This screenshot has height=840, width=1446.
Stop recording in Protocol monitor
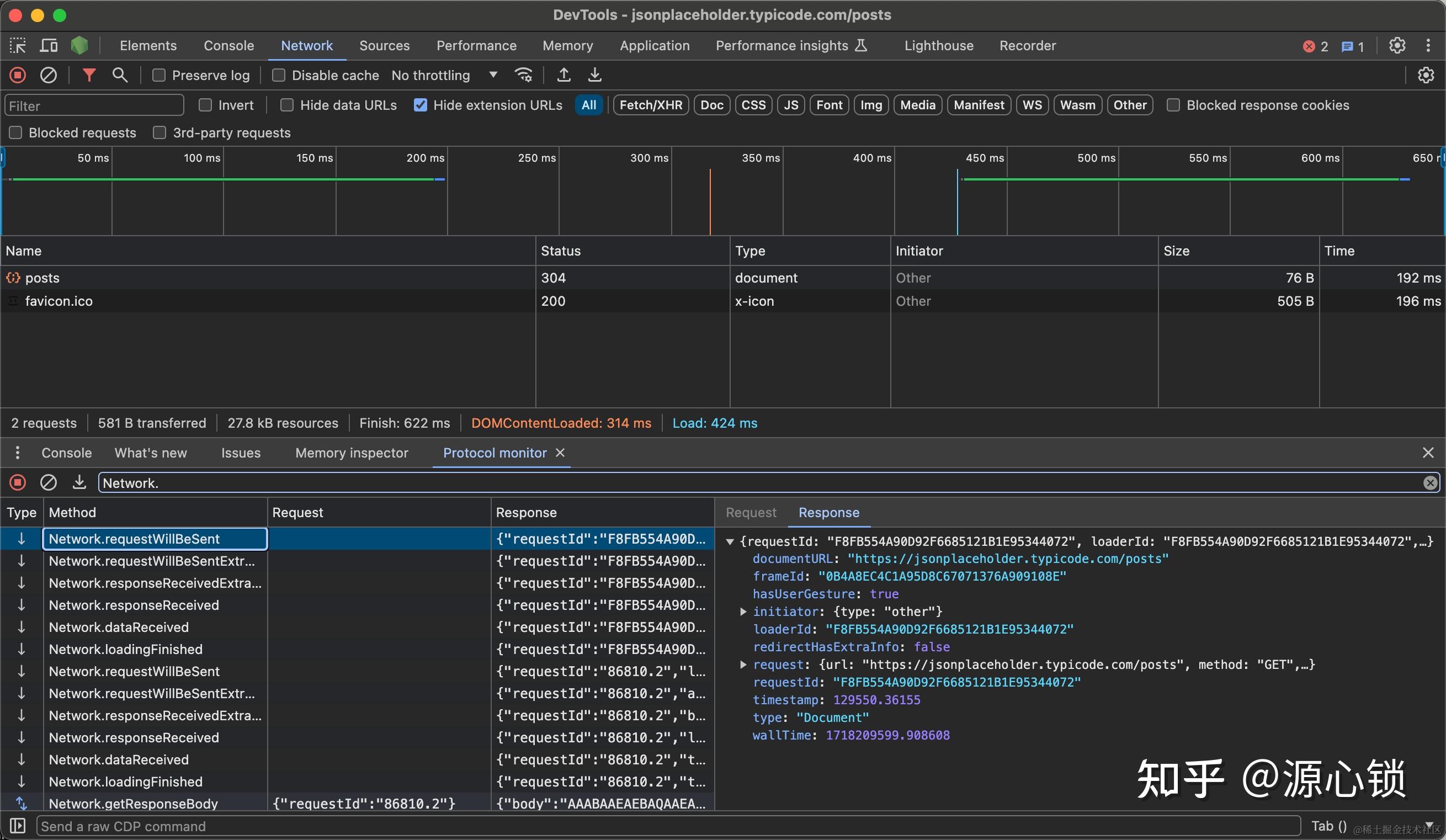18,482
